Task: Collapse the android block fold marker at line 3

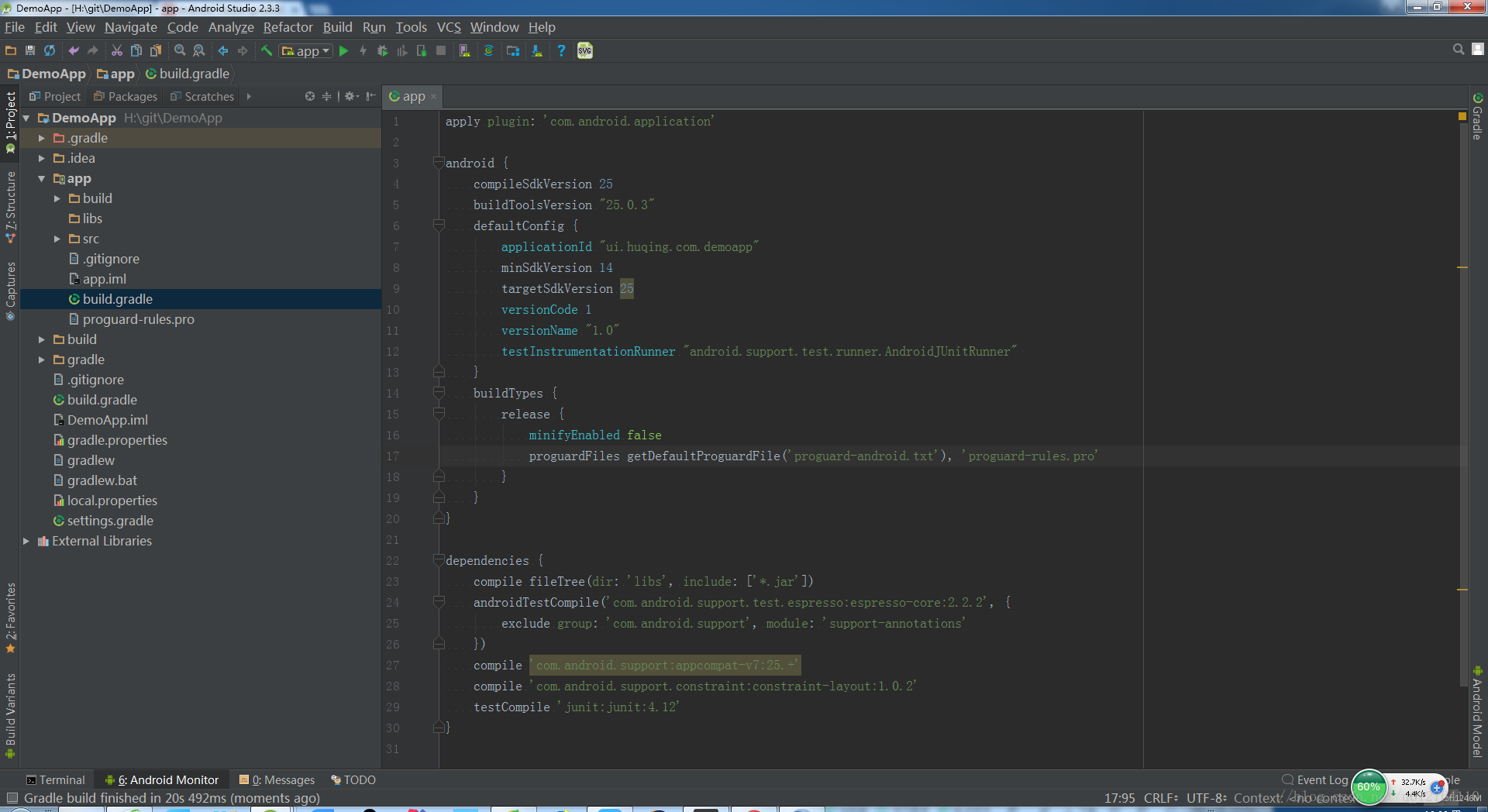Action: coord(439,163)
